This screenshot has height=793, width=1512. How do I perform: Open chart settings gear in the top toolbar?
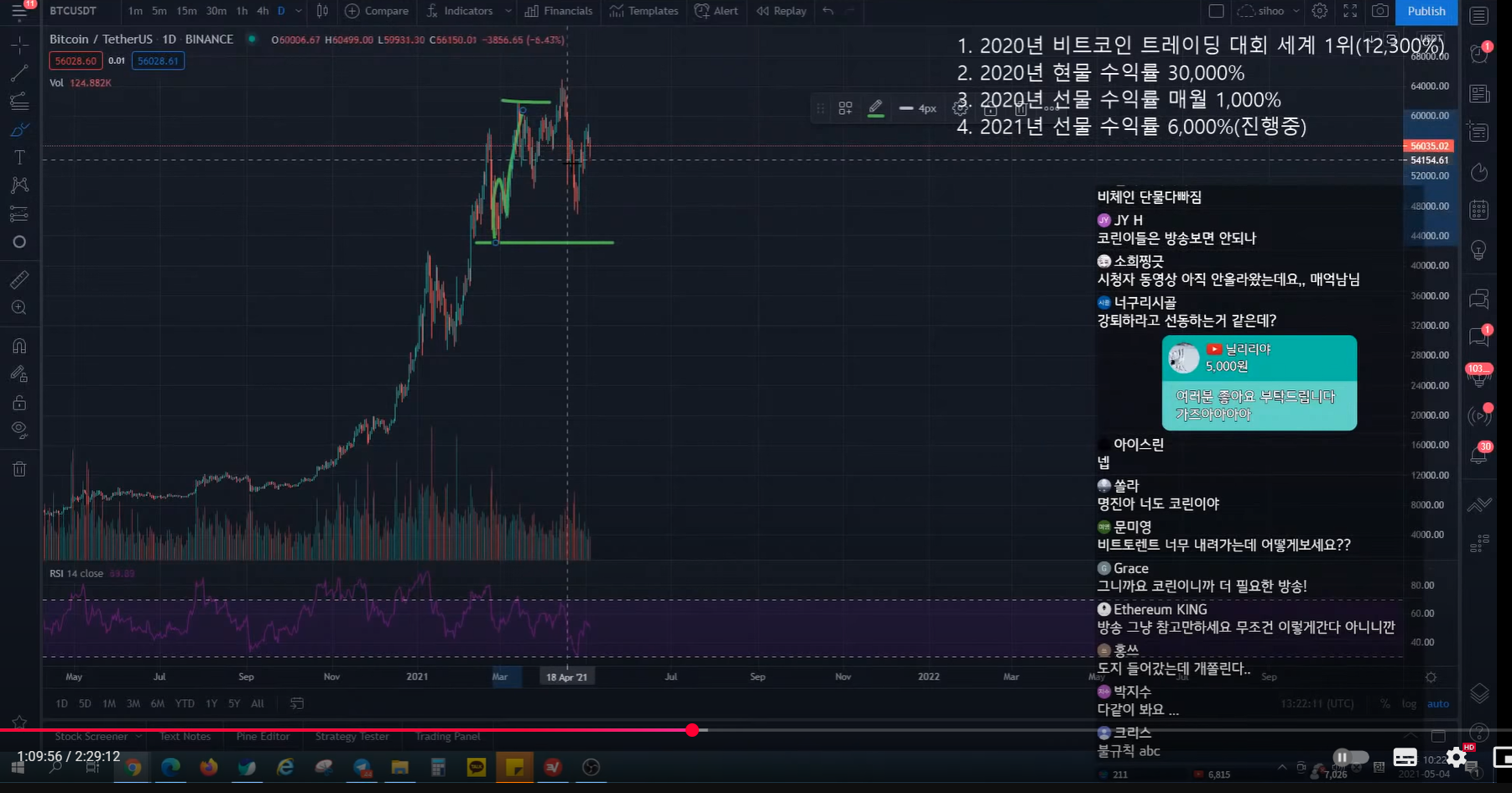[x=1320, y=11]
